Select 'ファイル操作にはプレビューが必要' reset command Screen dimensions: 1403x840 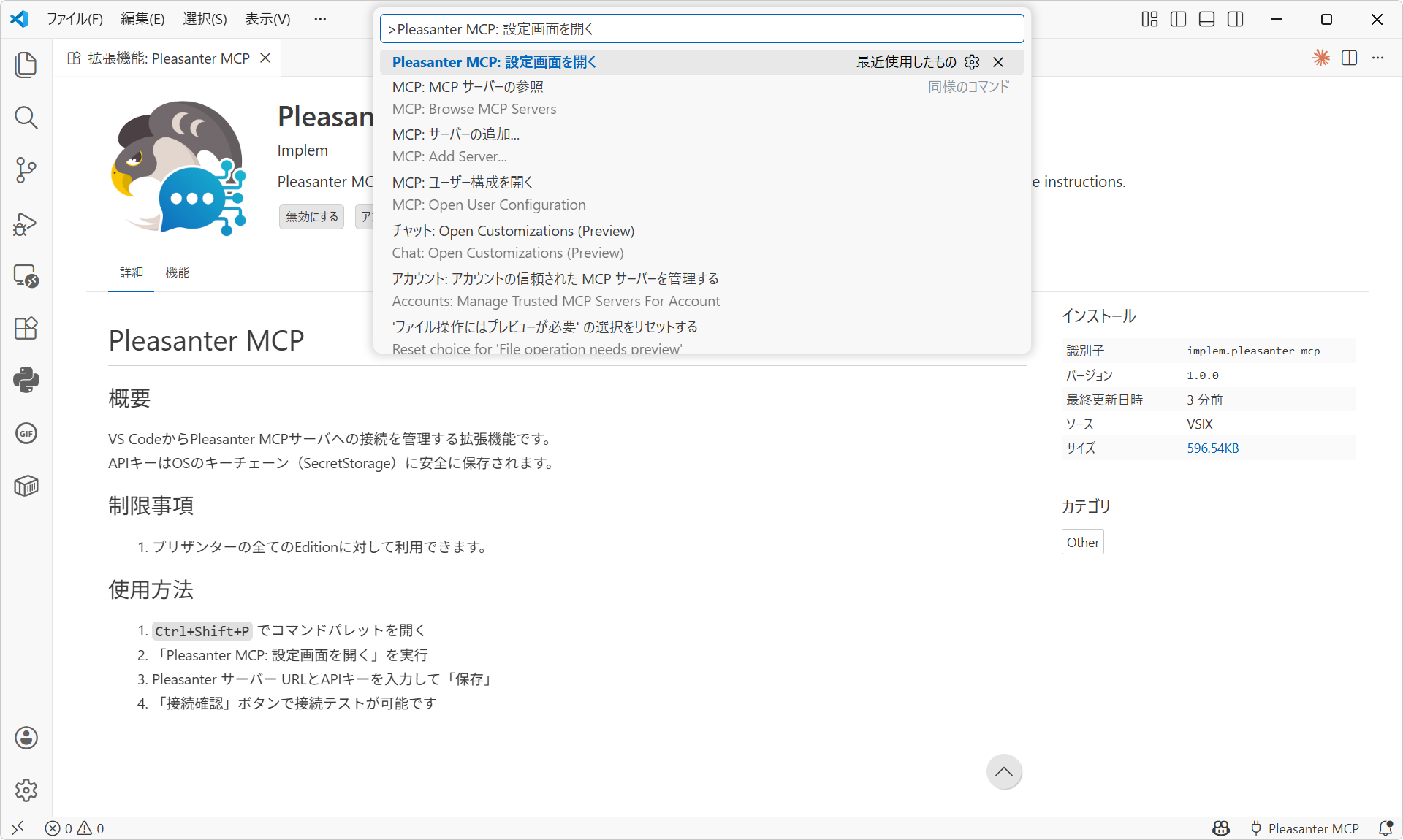(x=701, y=335)
